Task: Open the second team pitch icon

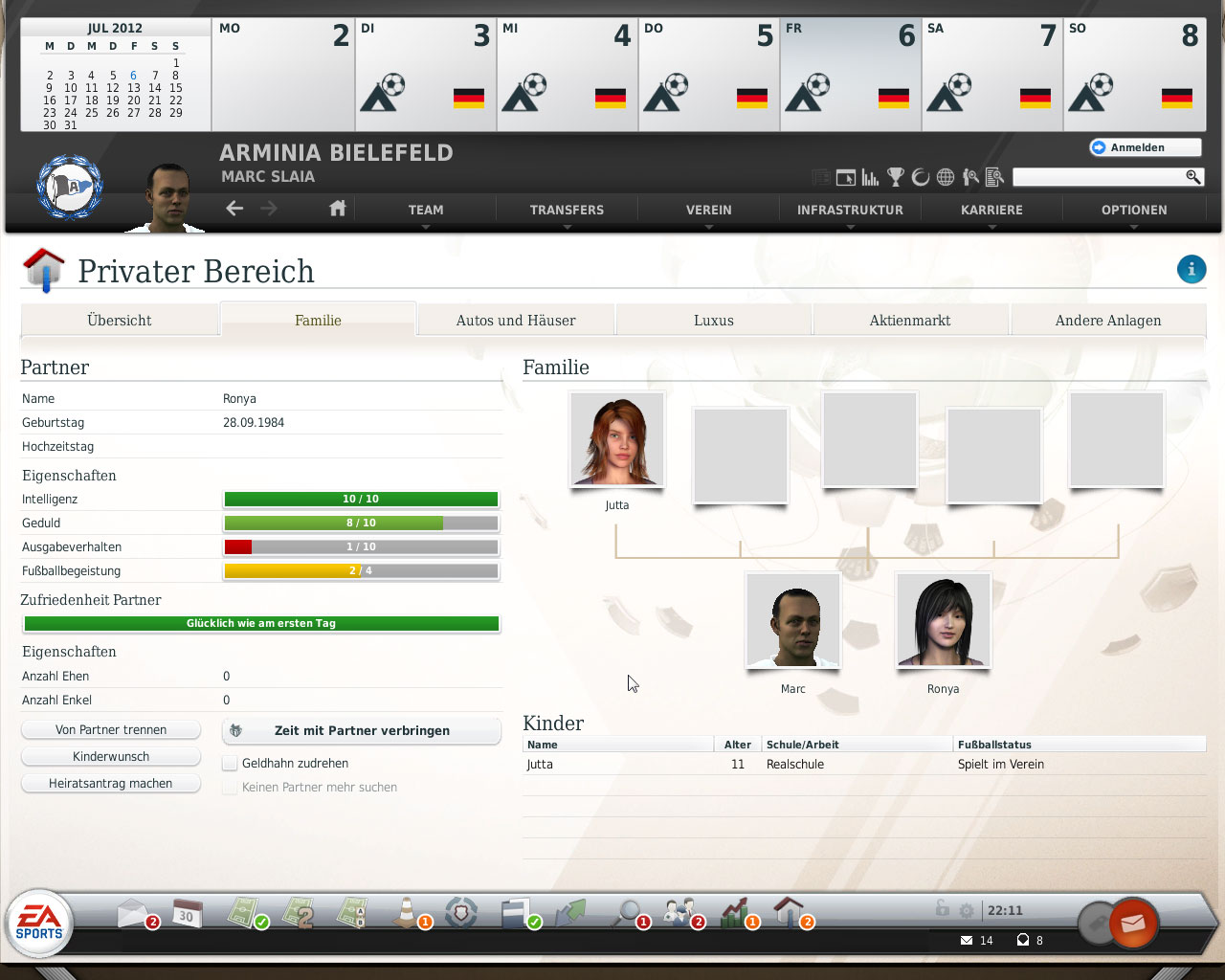Action: click(300, 913)
